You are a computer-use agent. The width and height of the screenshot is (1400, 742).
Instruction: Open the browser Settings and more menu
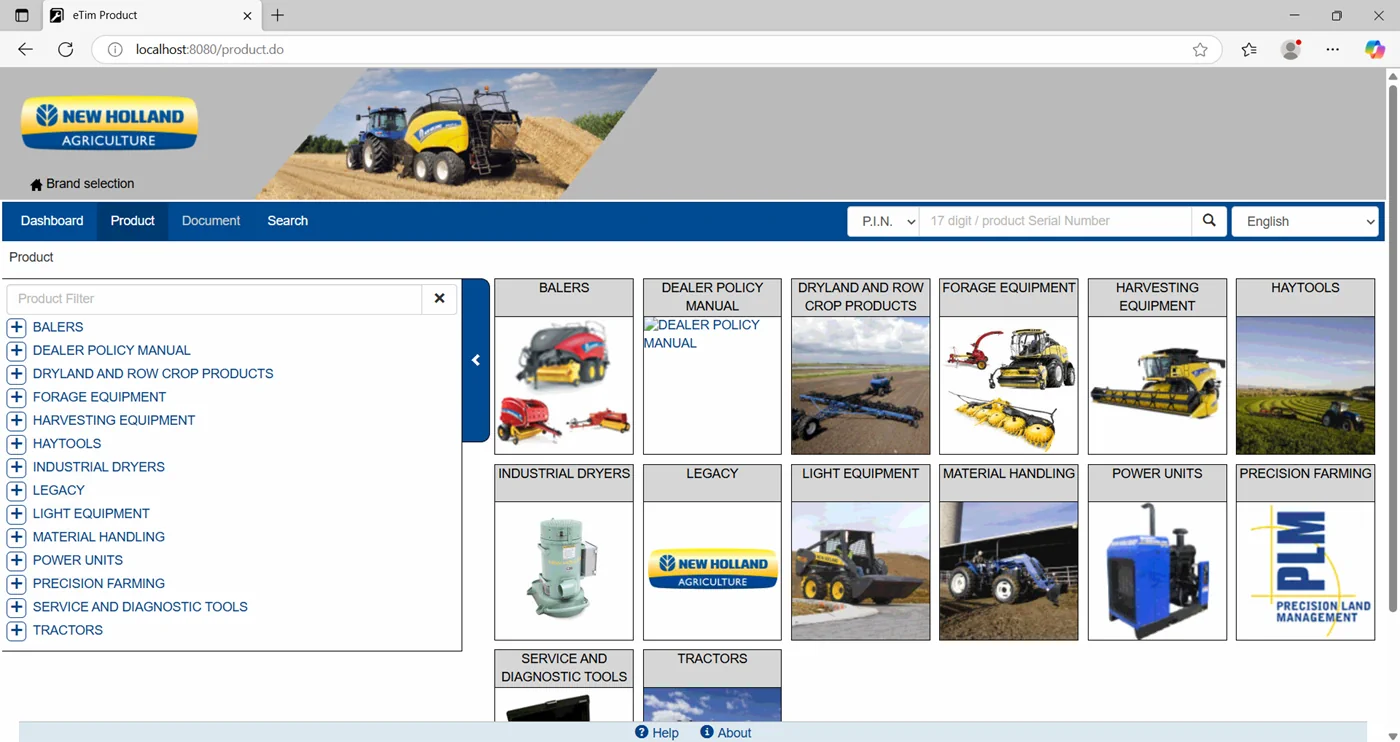(1333, 49)
